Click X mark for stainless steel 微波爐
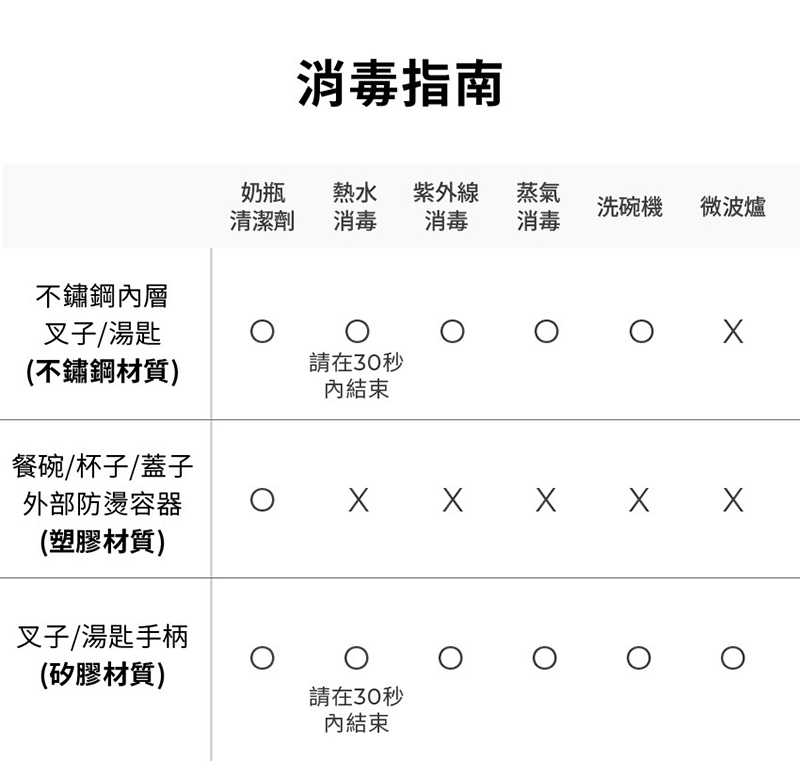The height and width of the screenshot is (761, 800). [733, 332]
